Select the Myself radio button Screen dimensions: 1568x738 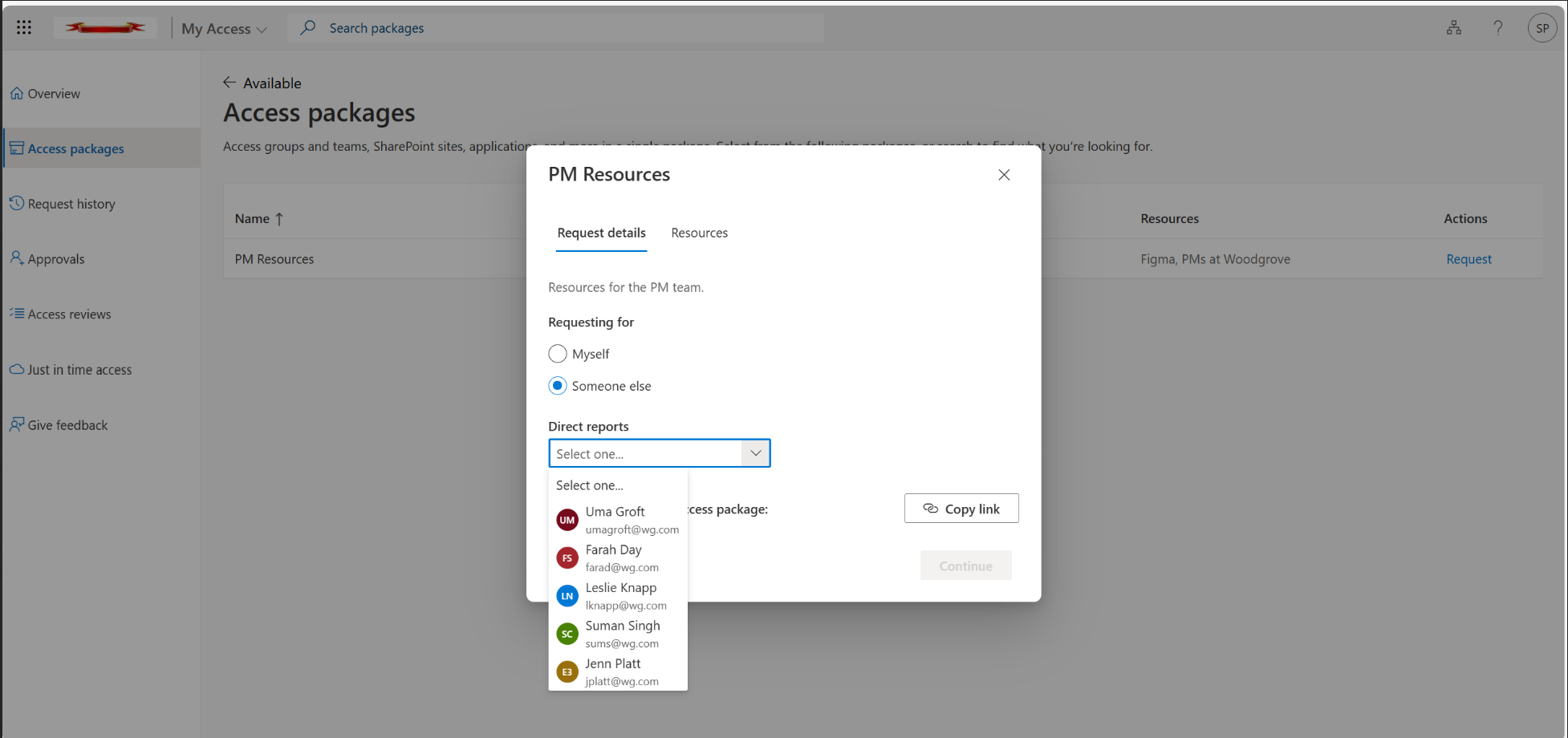tap(558, 354)
